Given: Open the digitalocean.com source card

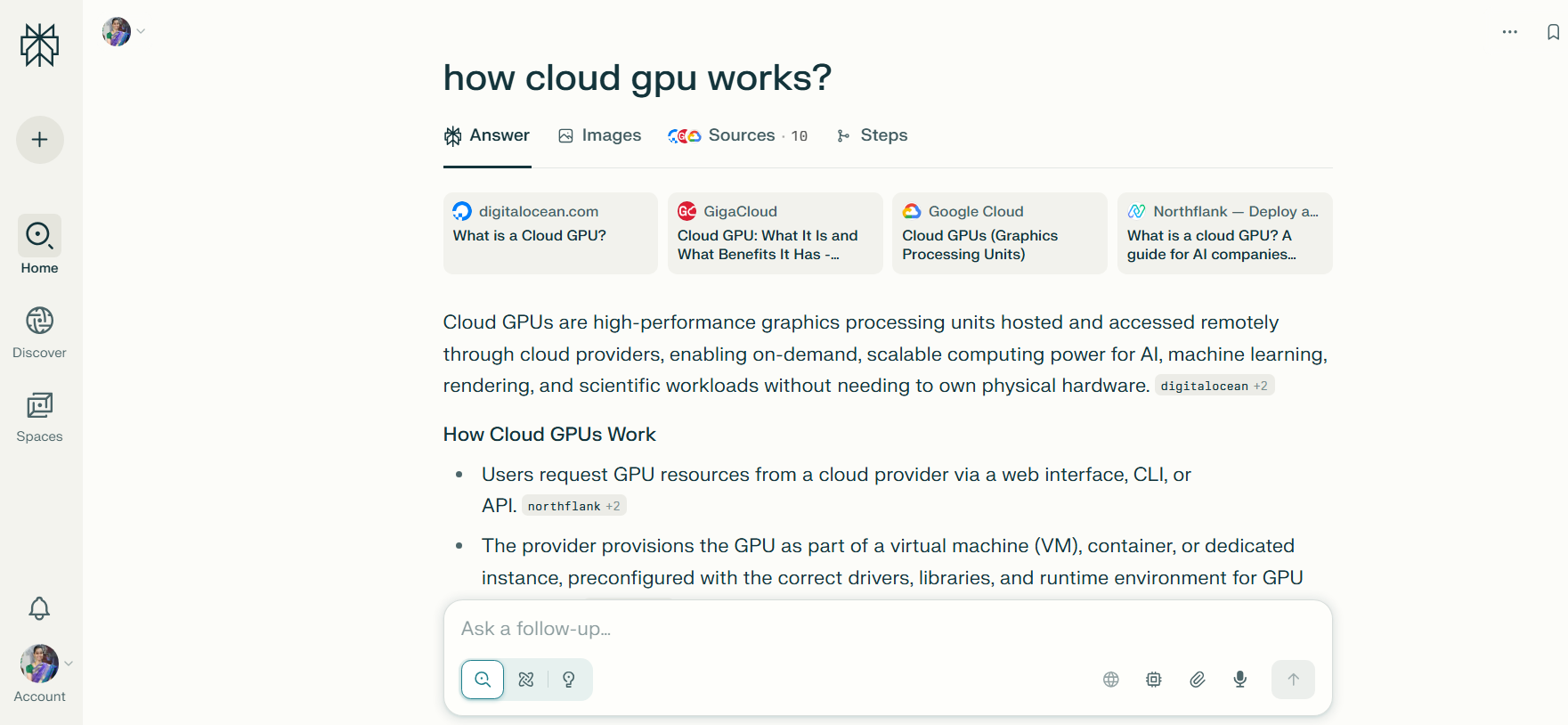Looking at the screenshot, I should (x=550, y=233).
